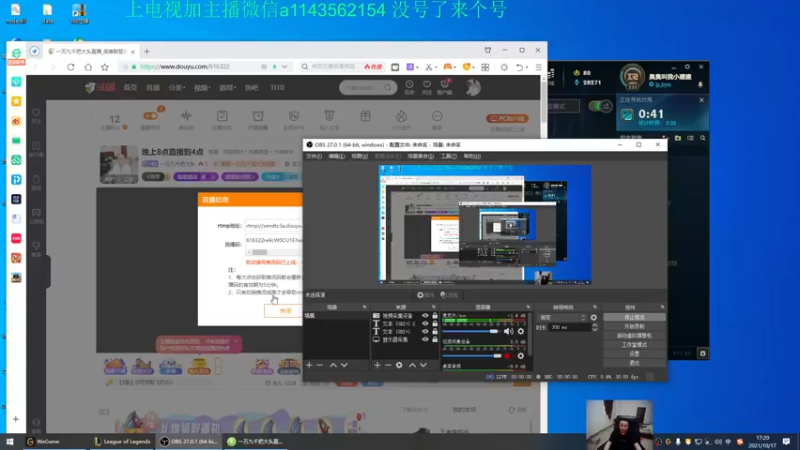This screenshot has height=450, width=800.
Task: Click the browser reload icon
Action: [71, 67]
